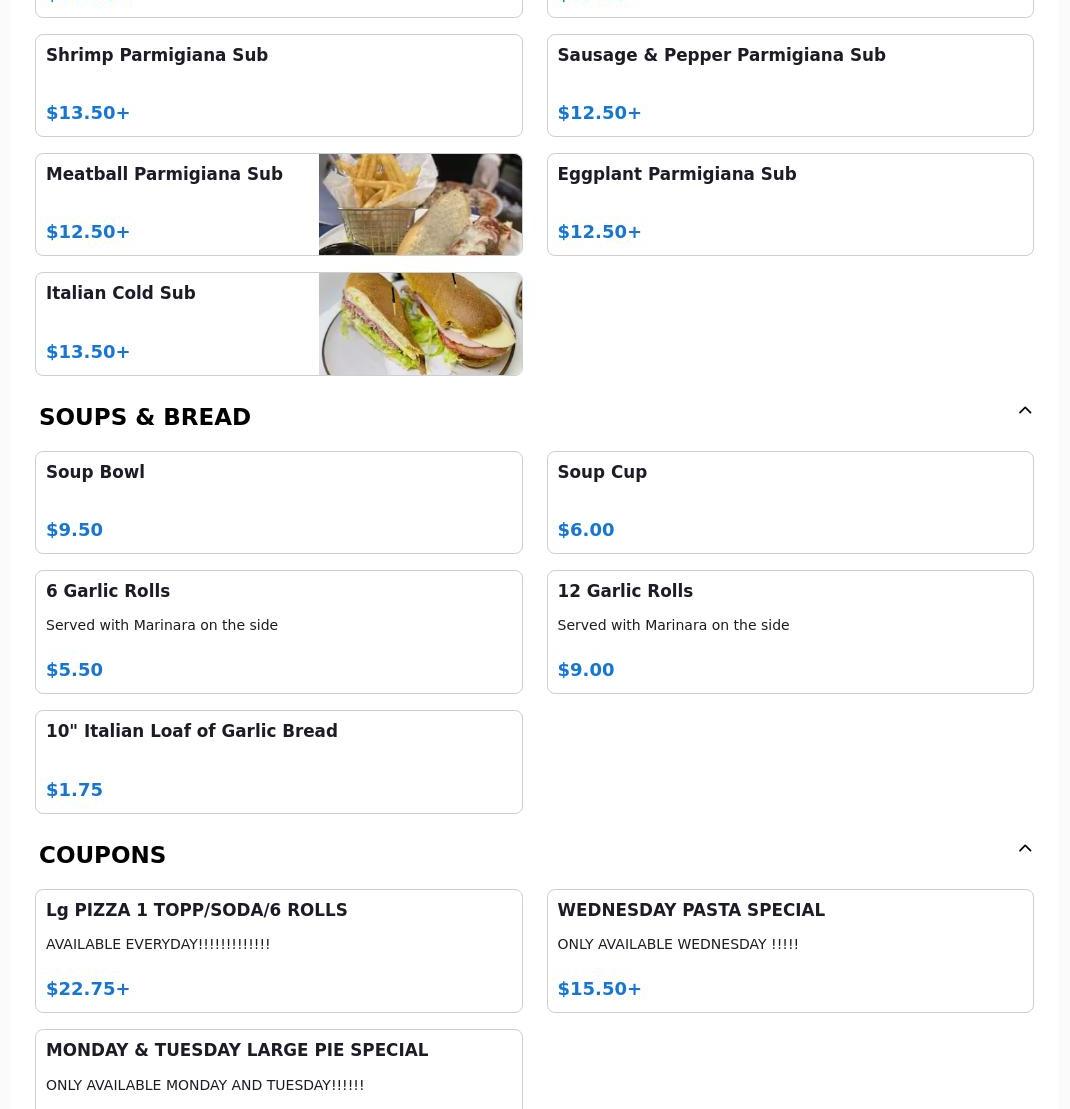The height and width of the screenshot is (1109, 1070).
Task: Choose the Eggplant Parmigiana Sub item
Action: coord(789,204)
